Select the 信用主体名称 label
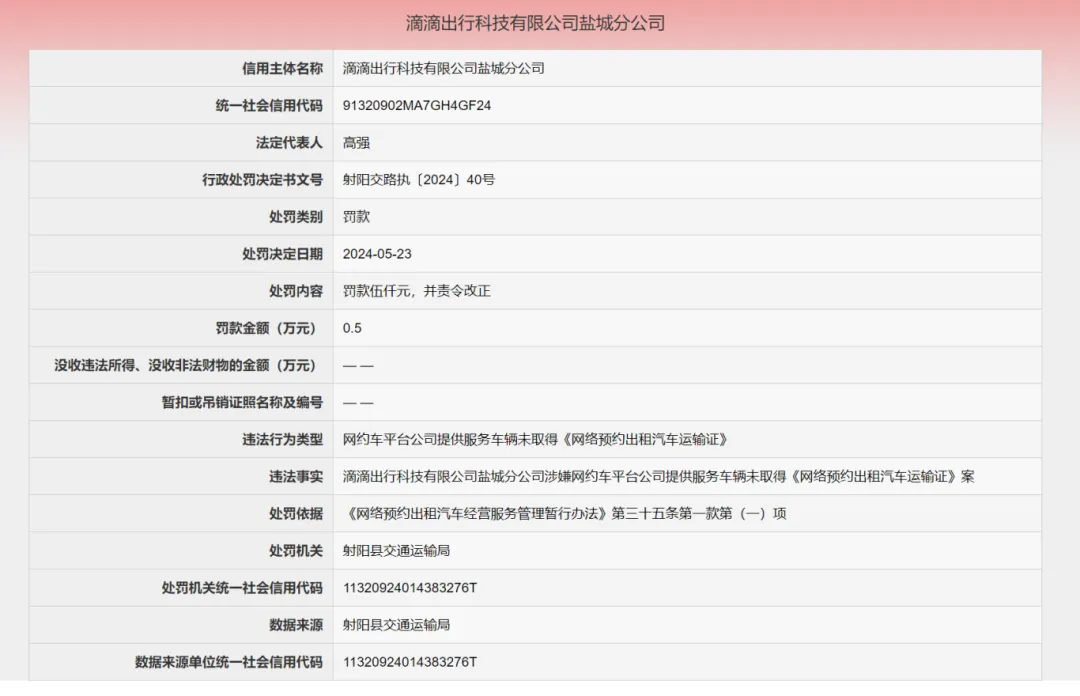 282,68
